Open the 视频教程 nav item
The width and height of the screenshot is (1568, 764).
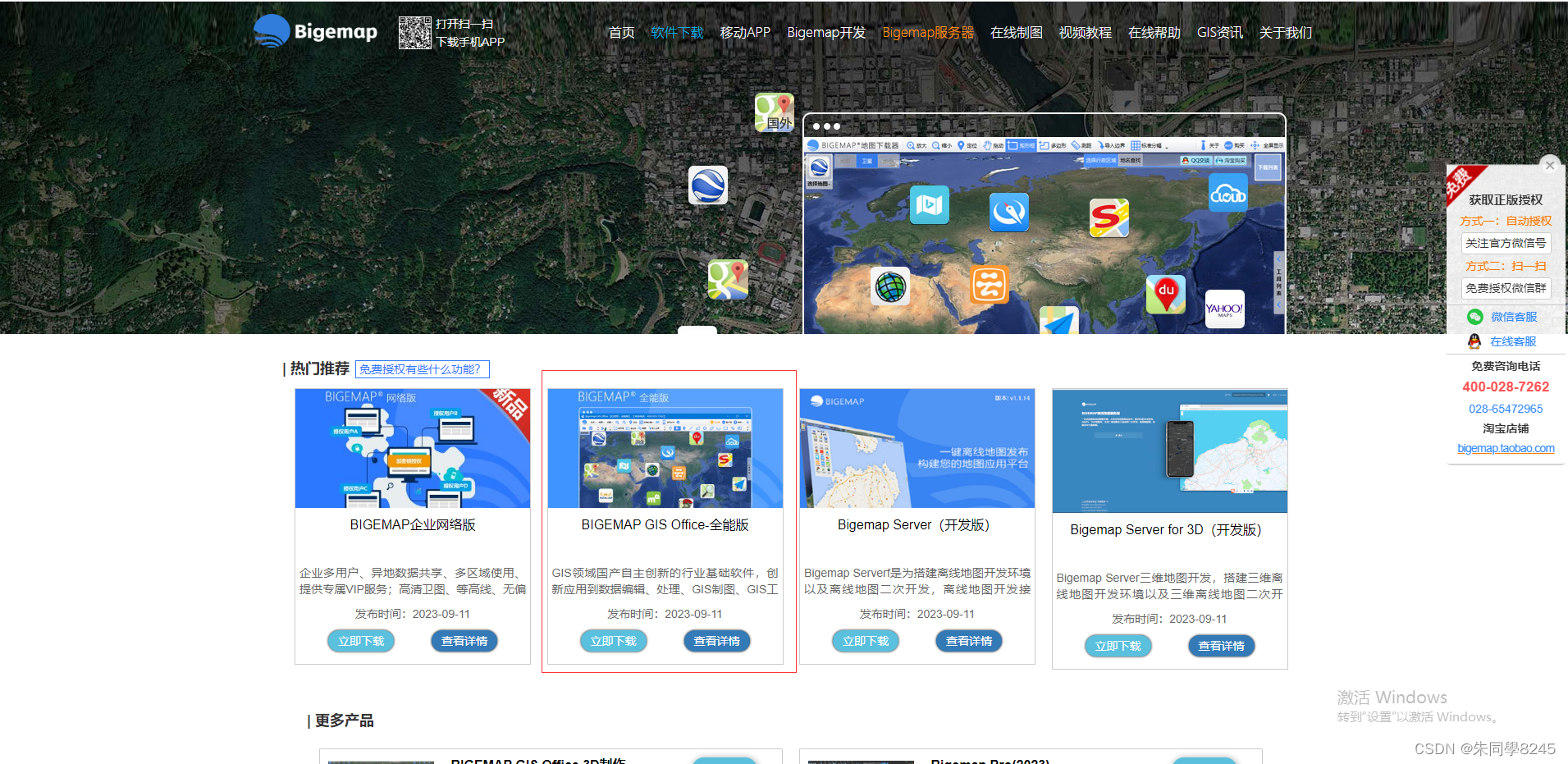click(x=1086, y=32)
